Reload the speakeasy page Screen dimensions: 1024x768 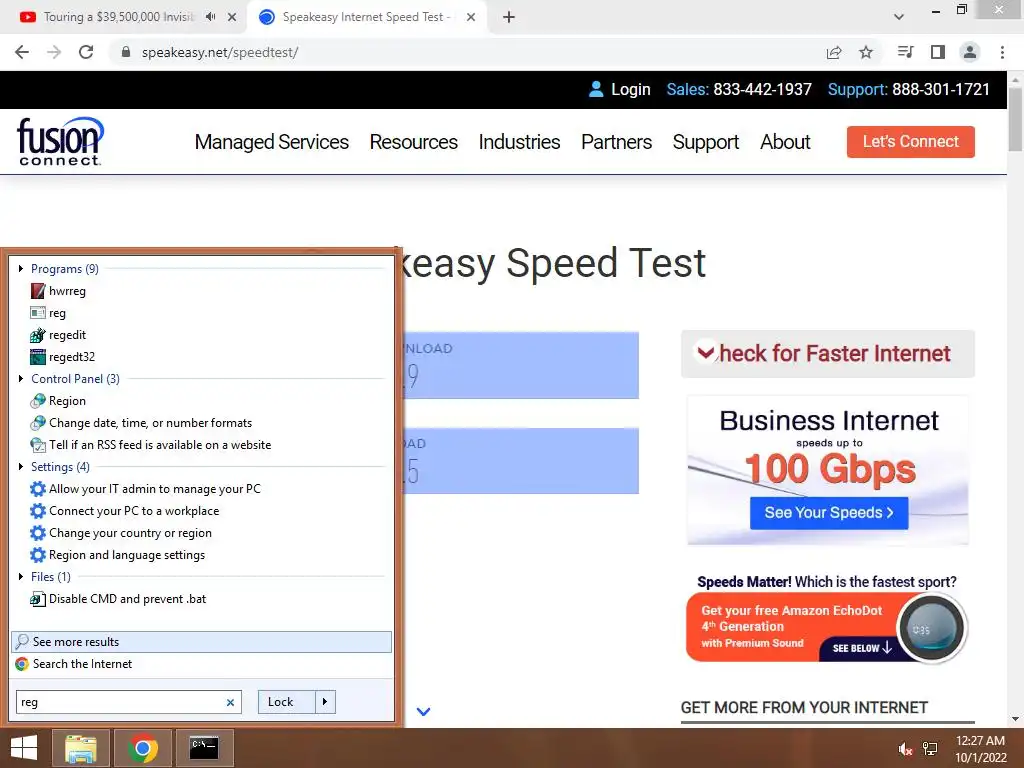pos(86,52)
